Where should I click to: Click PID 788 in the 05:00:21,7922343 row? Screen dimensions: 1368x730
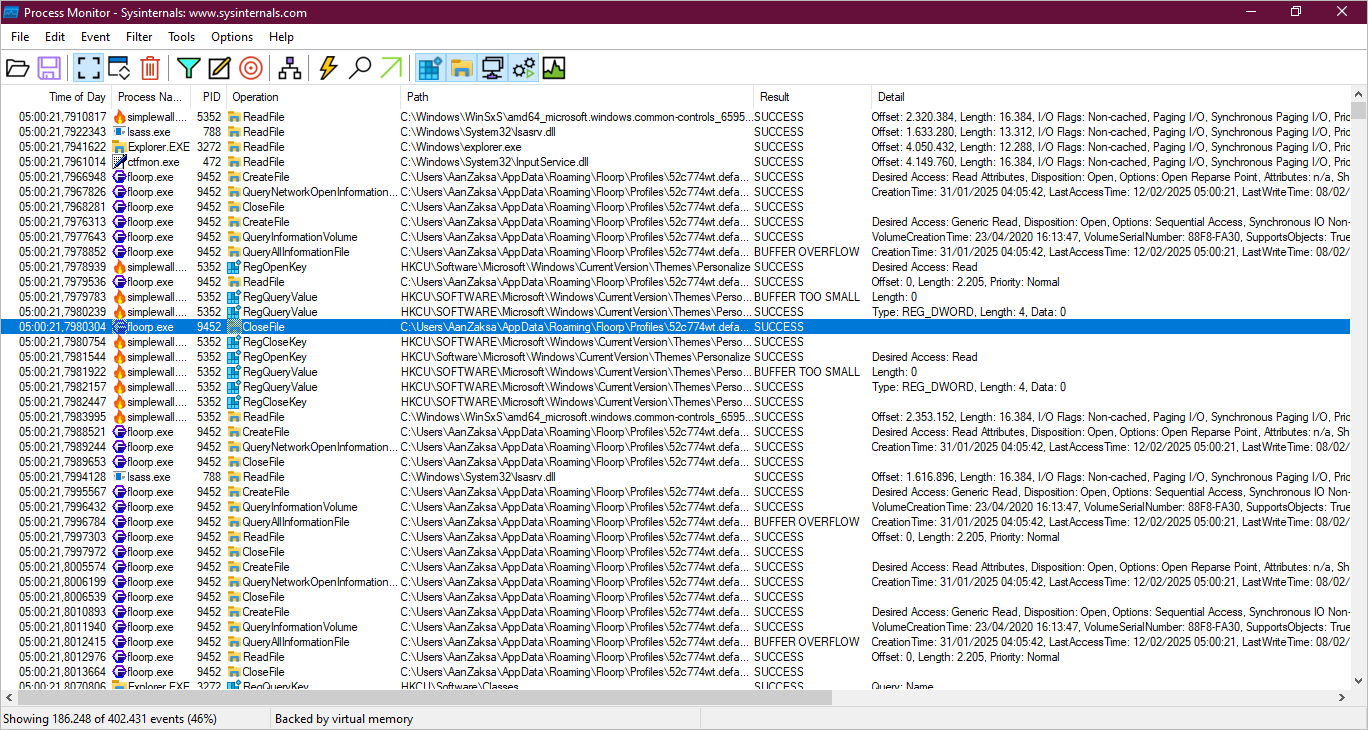pyautogui.click(x=211, y=132)
